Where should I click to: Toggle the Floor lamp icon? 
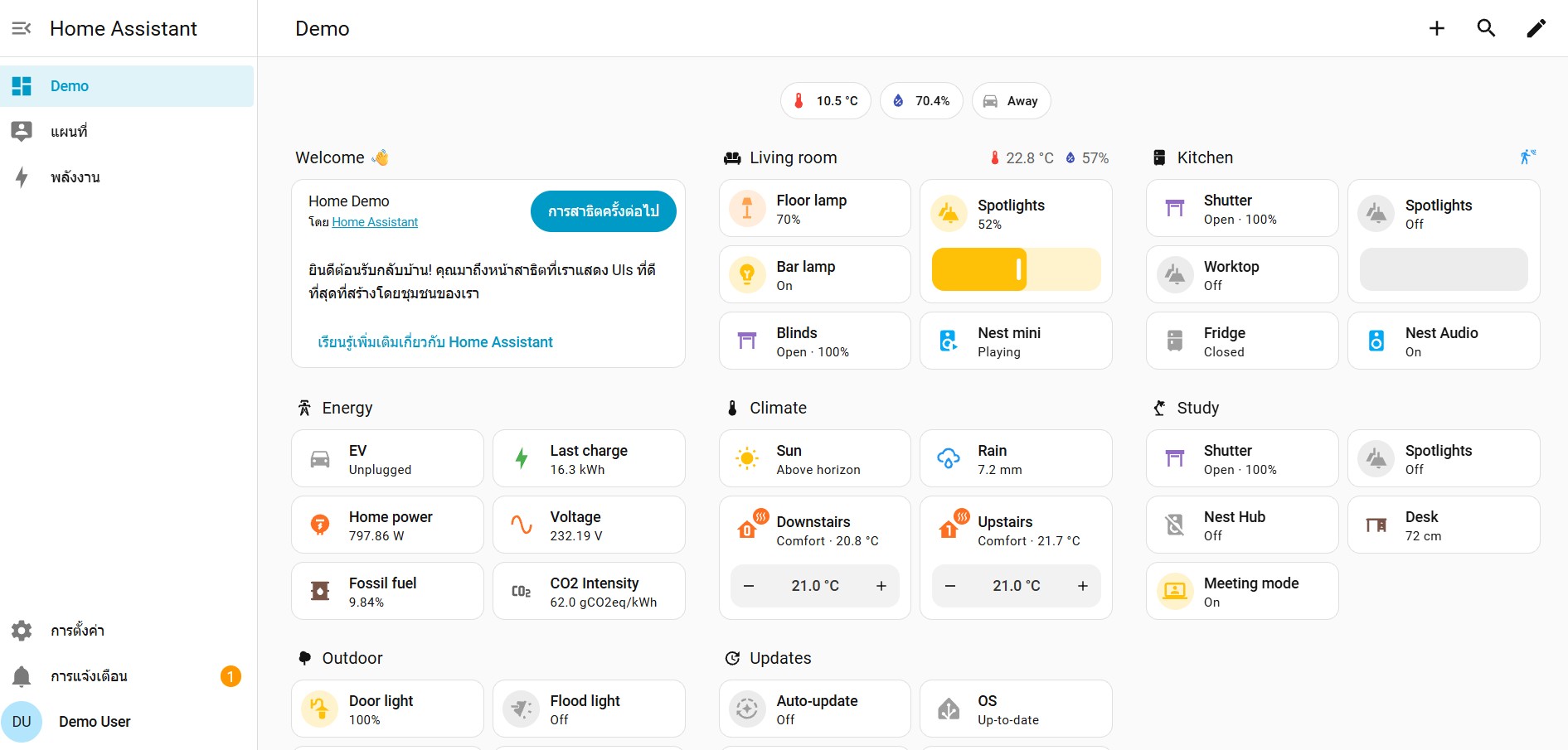747,208
